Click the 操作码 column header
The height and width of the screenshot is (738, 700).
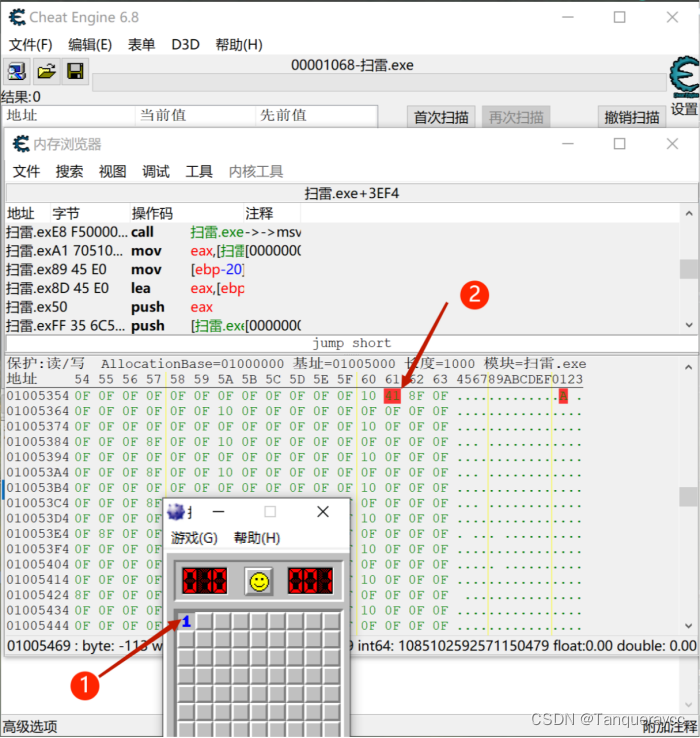[186, 214]
